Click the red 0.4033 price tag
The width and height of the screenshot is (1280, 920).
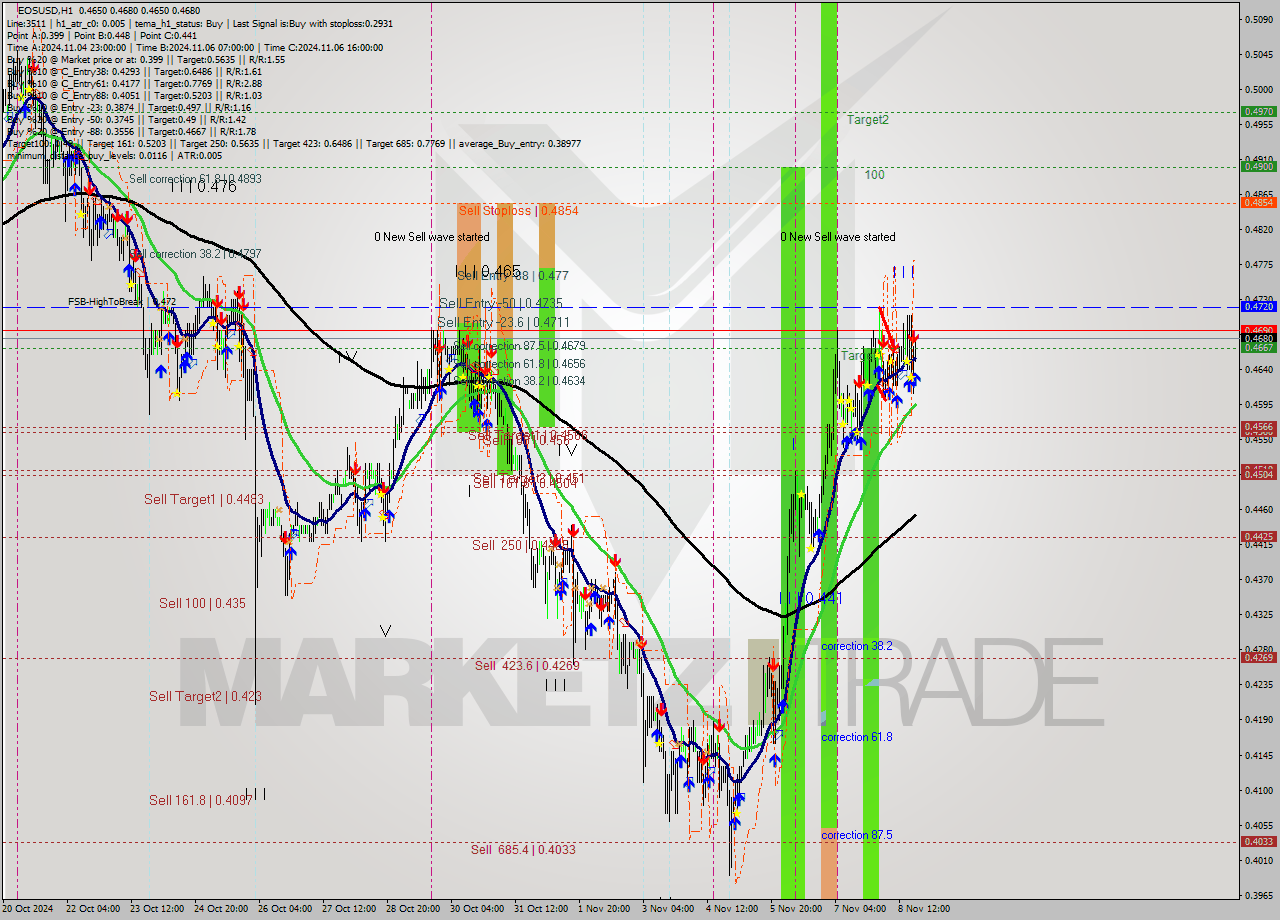point(1258,842)
